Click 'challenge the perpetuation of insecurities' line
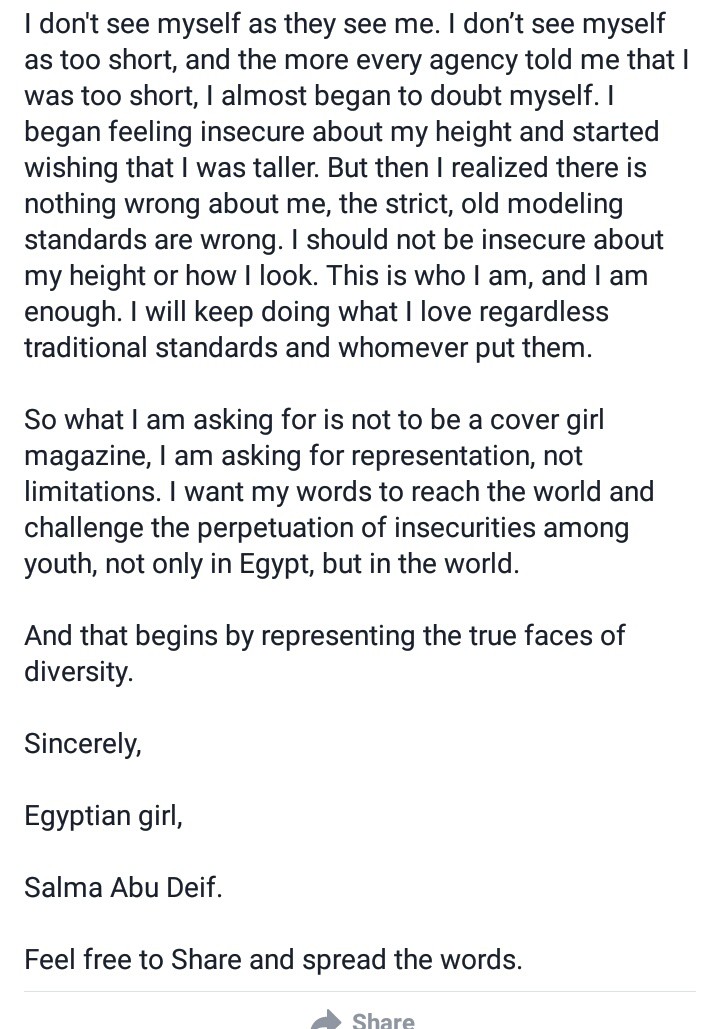The width and height of the screenshot is (720, 1029). click(x=326, y=528)
